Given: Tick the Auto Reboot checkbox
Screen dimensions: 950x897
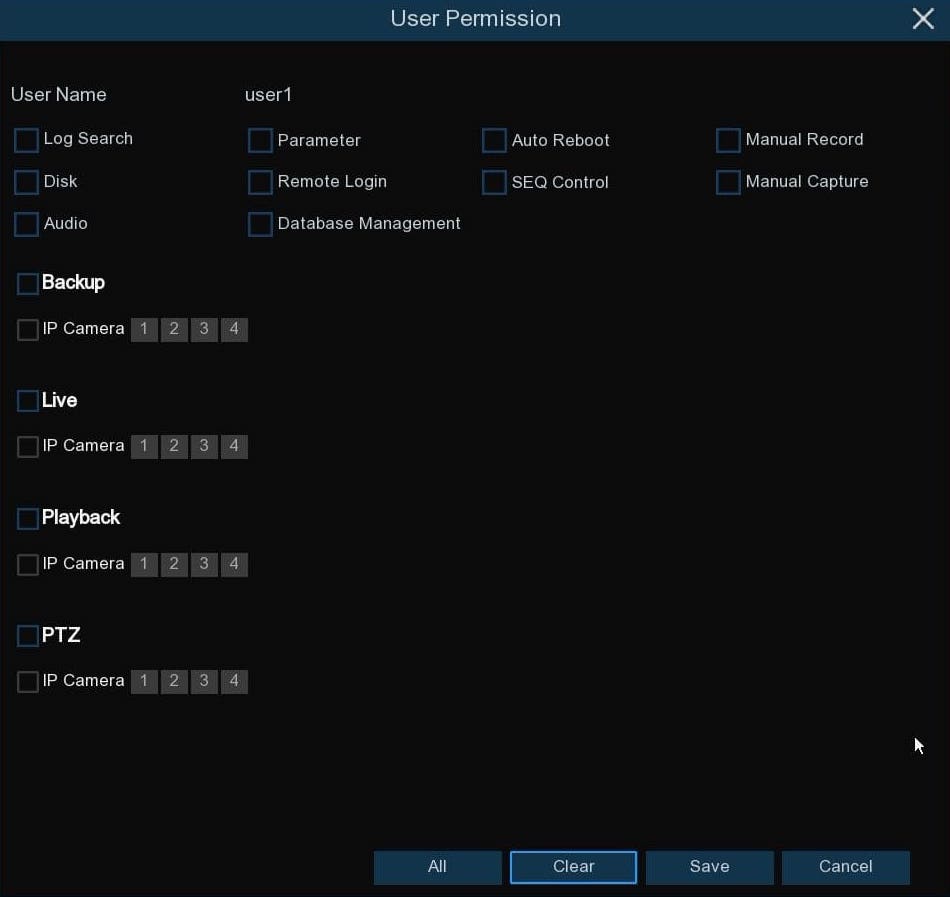Looking at the screenshot, I should (x=494, y=141).
